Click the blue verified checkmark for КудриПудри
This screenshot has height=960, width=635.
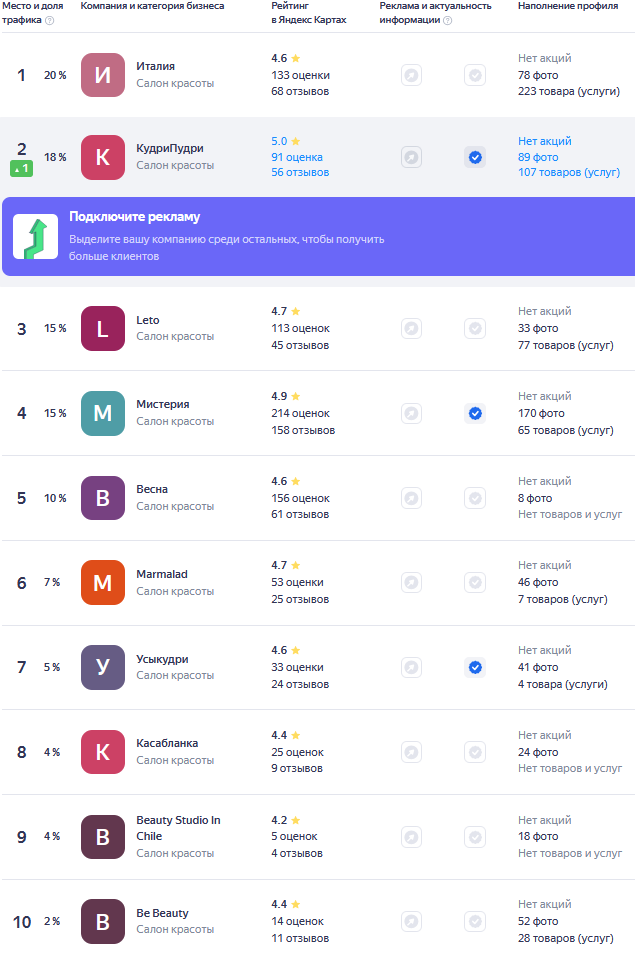tap(475, 157)
